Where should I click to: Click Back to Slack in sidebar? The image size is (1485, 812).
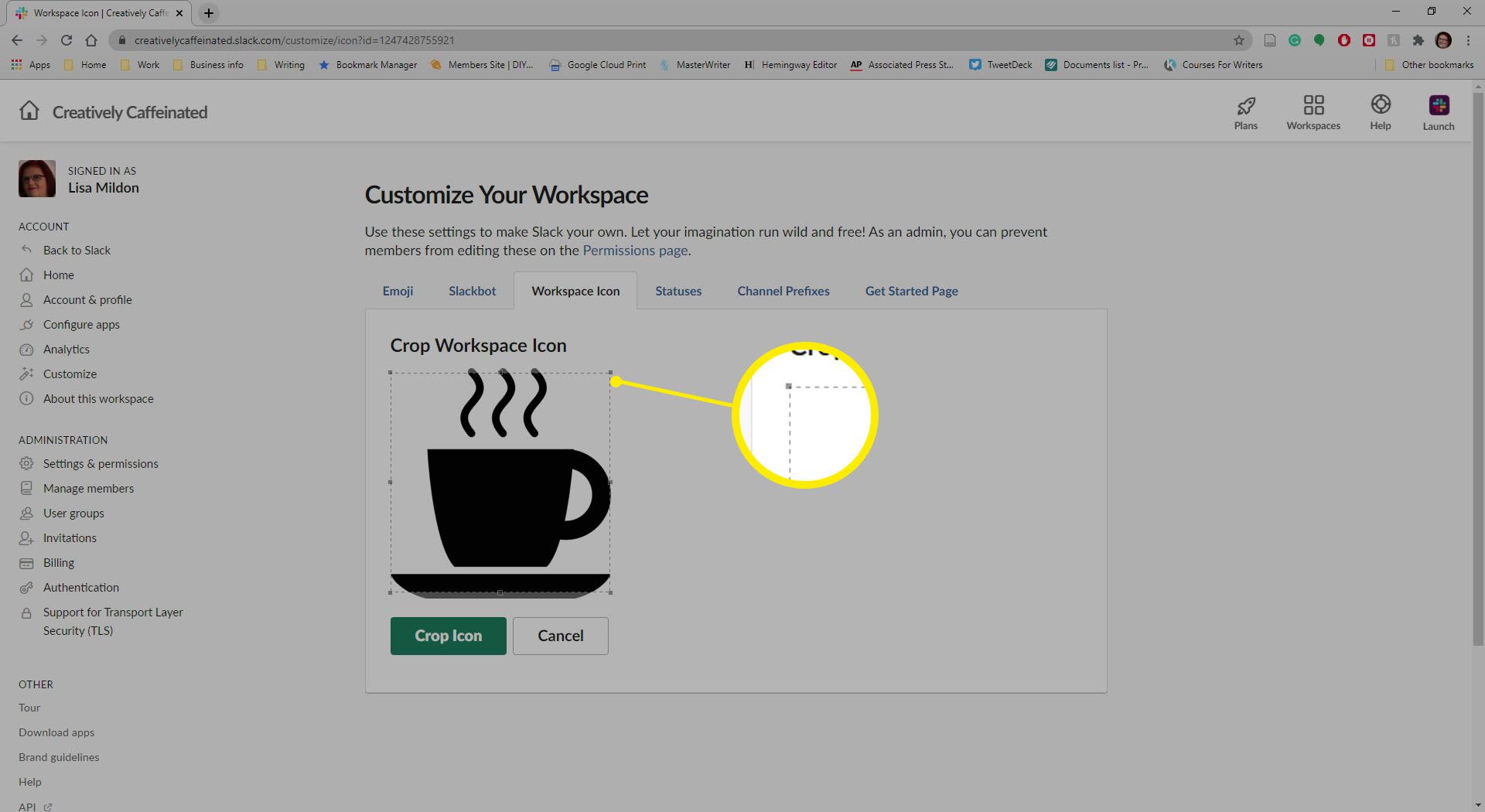click(77, 251)
